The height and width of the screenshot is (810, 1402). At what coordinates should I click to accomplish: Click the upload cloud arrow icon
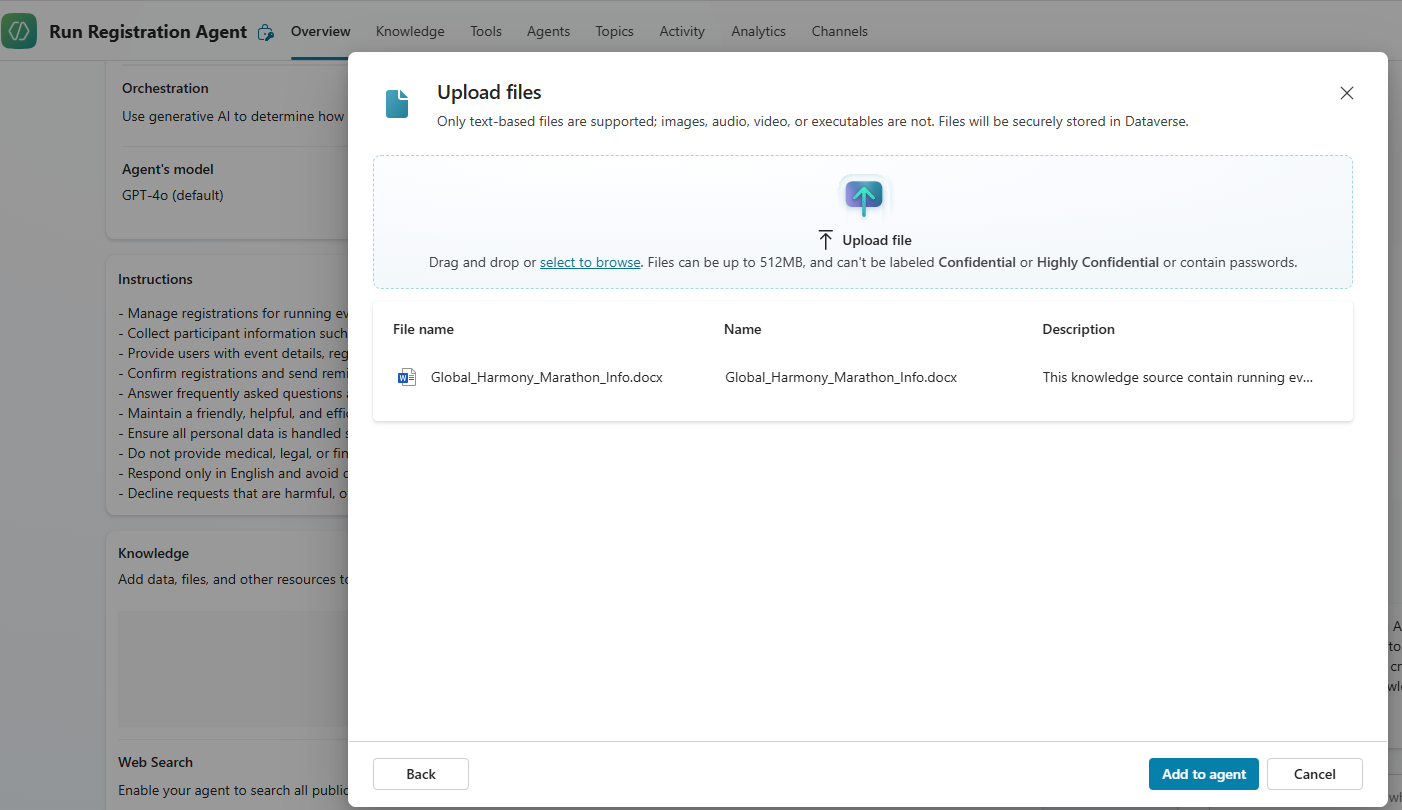[864, 196]
